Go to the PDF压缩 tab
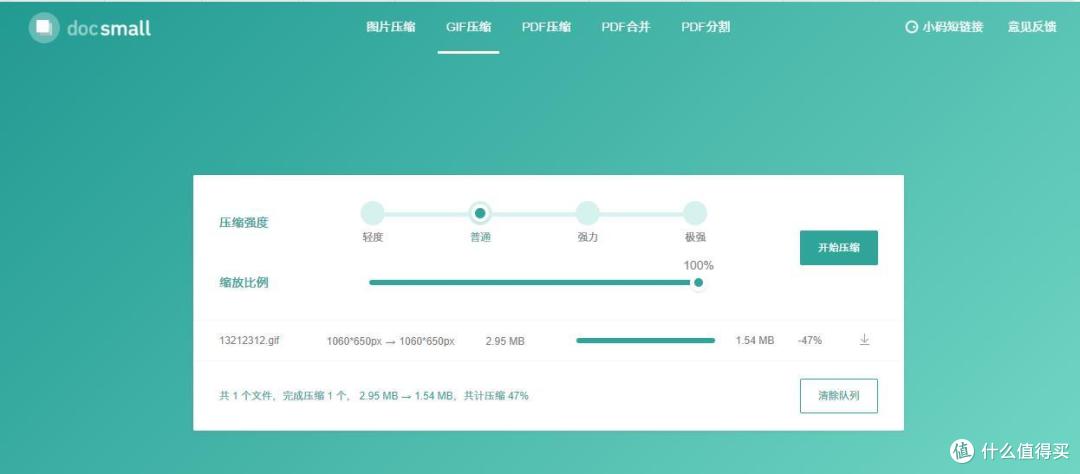 [x=546, y=27]
